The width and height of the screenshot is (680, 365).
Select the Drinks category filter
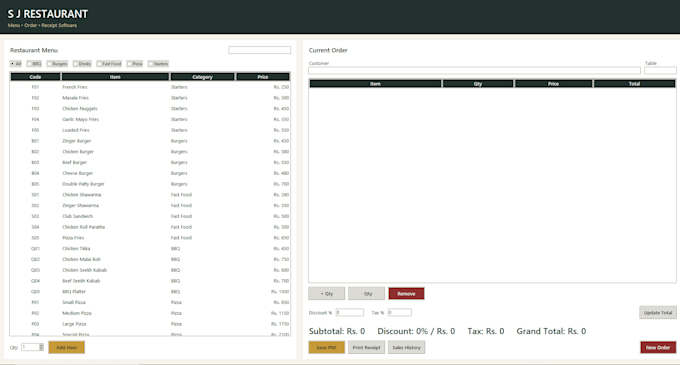tap(82, 64)
